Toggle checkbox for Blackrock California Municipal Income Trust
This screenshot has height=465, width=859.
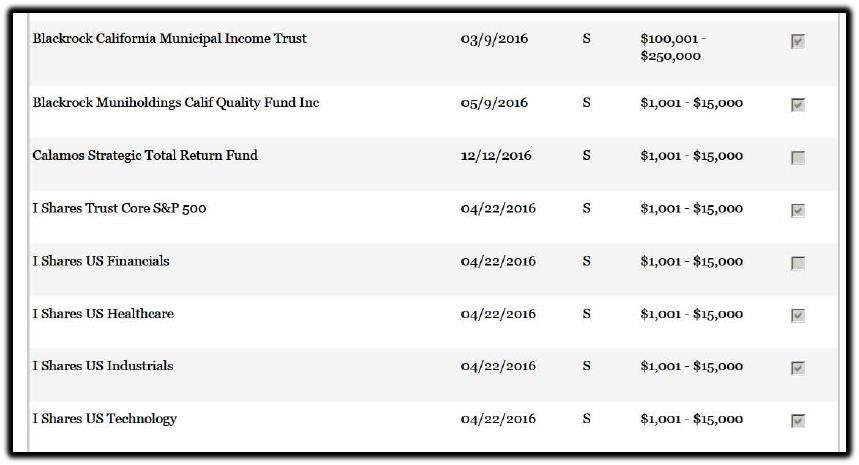798,41
